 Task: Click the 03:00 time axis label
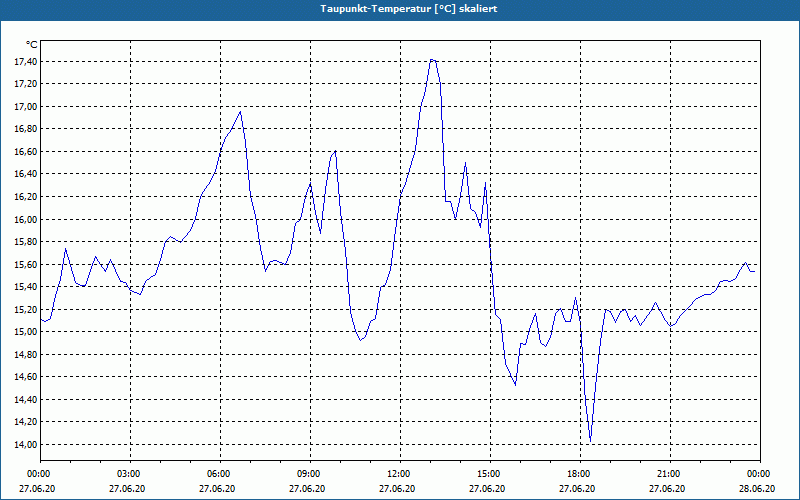click(x=131, y=474)
